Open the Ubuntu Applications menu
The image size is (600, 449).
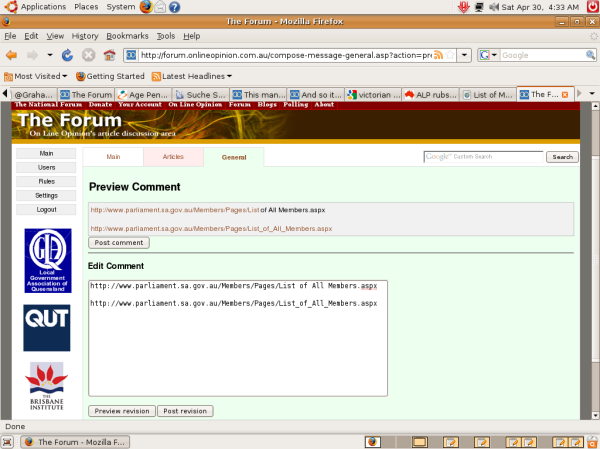(x=35, y=7)
